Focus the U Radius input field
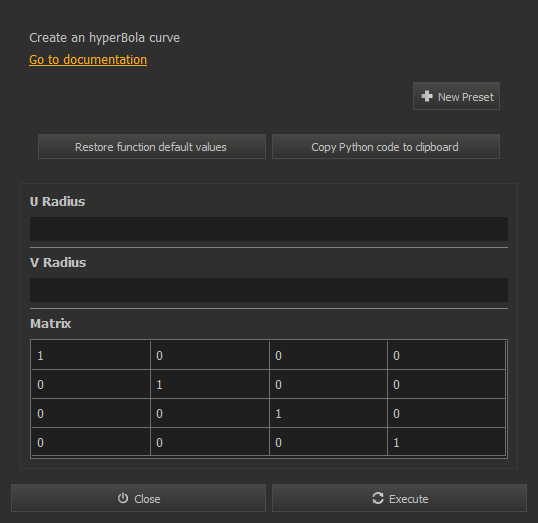 pos(269,229)
